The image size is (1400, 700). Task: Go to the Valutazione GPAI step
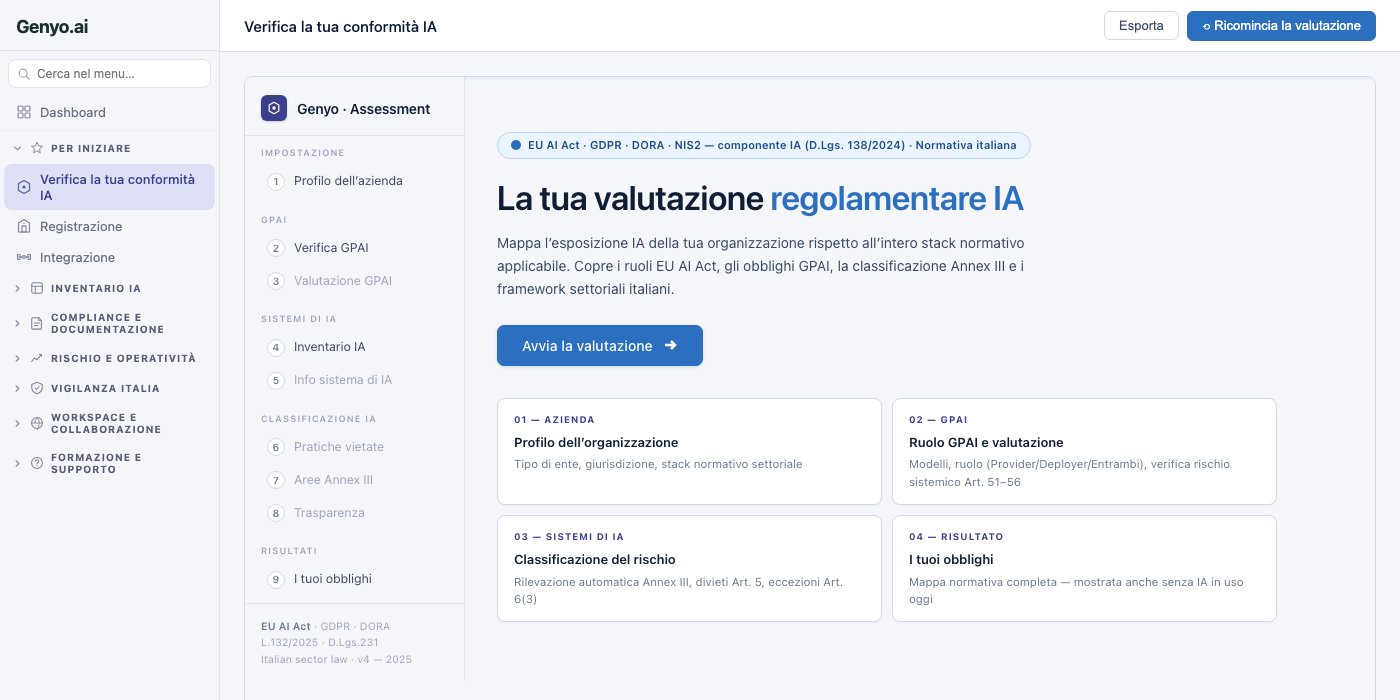[354, 281]
